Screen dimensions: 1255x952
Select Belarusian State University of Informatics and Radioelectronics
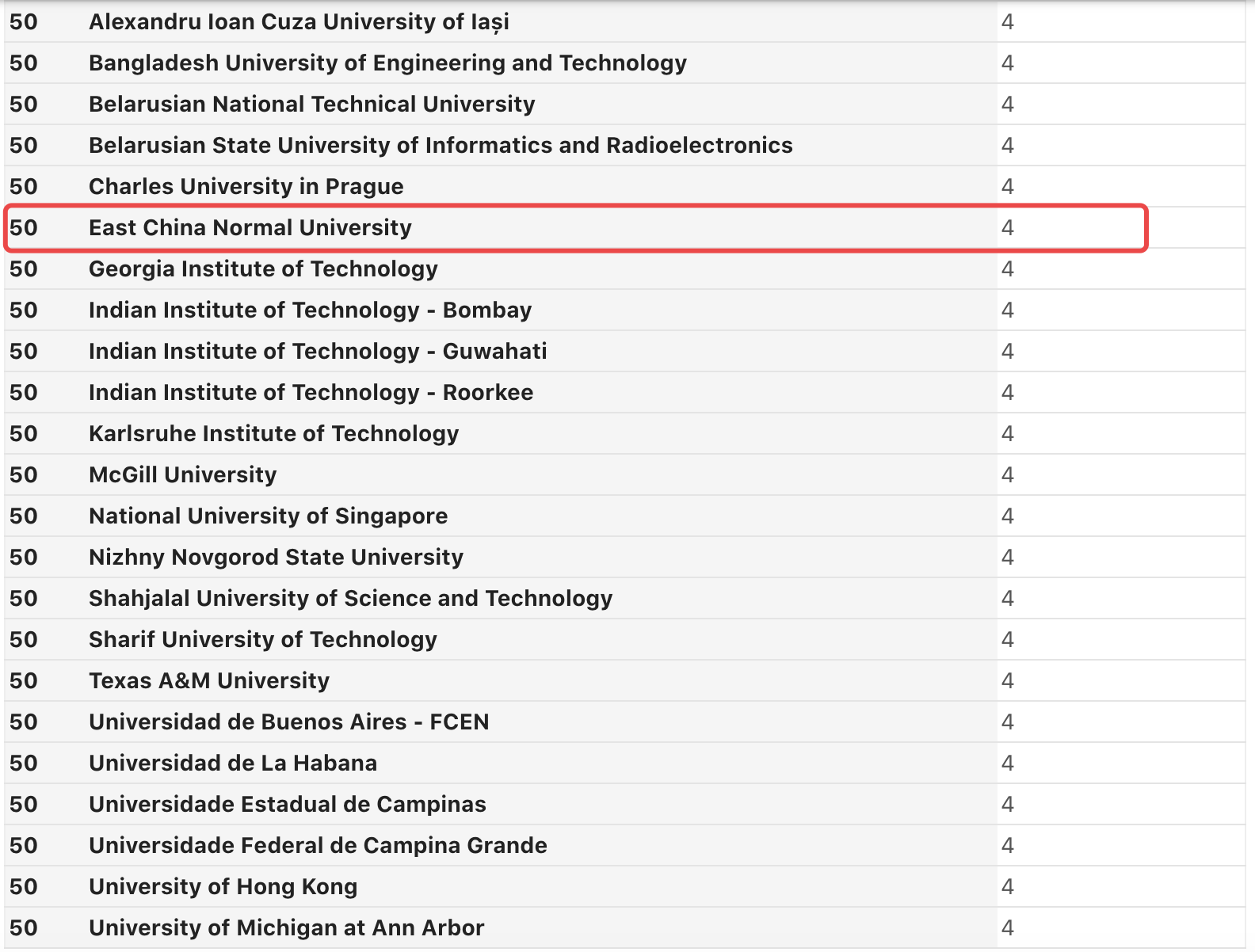[441, 146]
